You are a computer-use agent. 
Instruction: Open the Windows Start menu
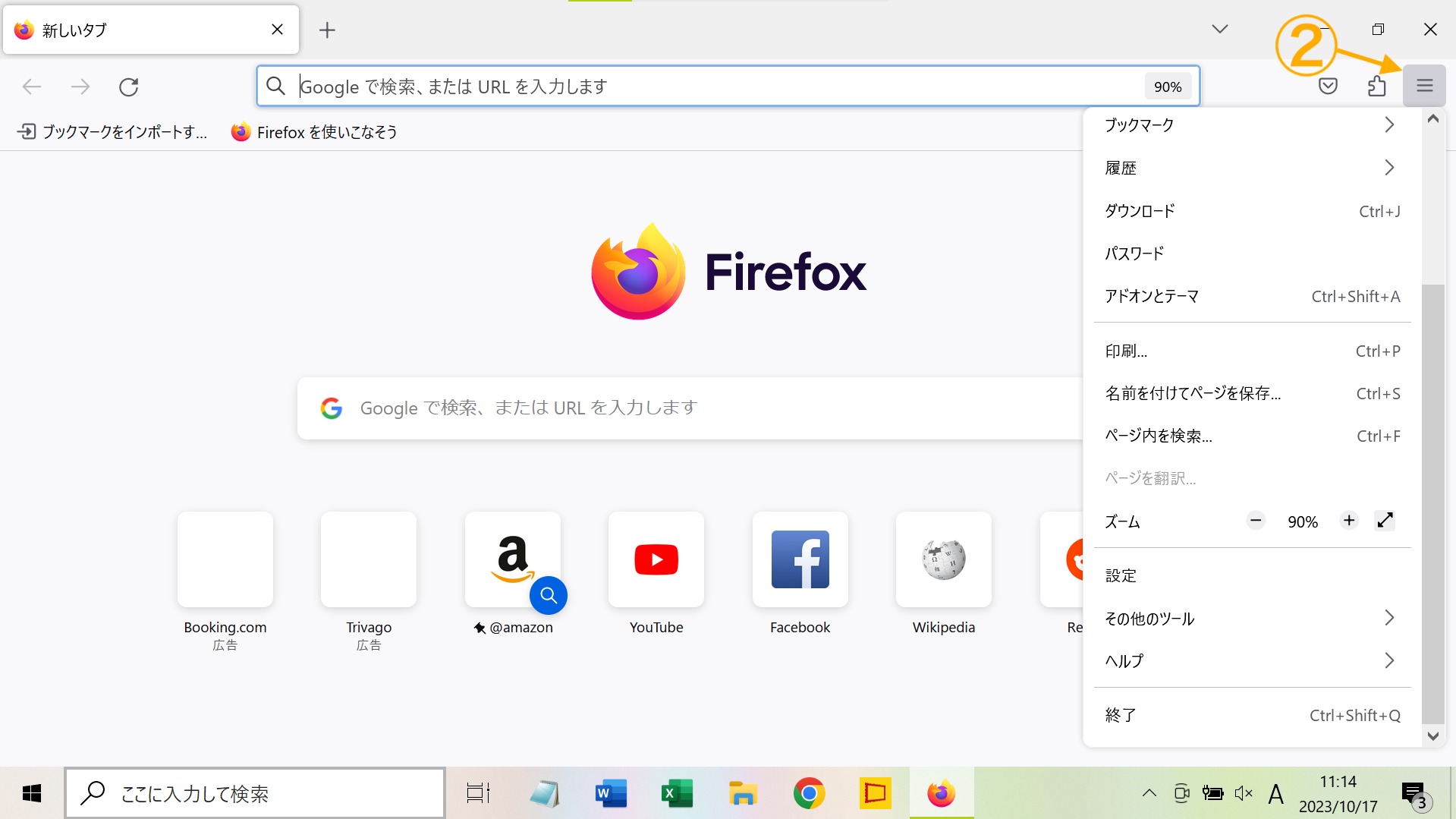tap(32, 793)
